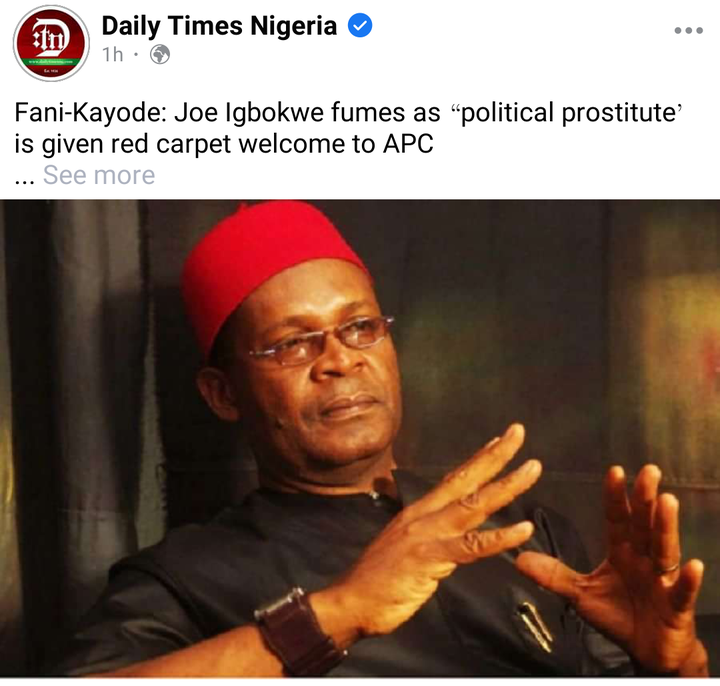Open the three-dot post options menu

click(688, 31)
